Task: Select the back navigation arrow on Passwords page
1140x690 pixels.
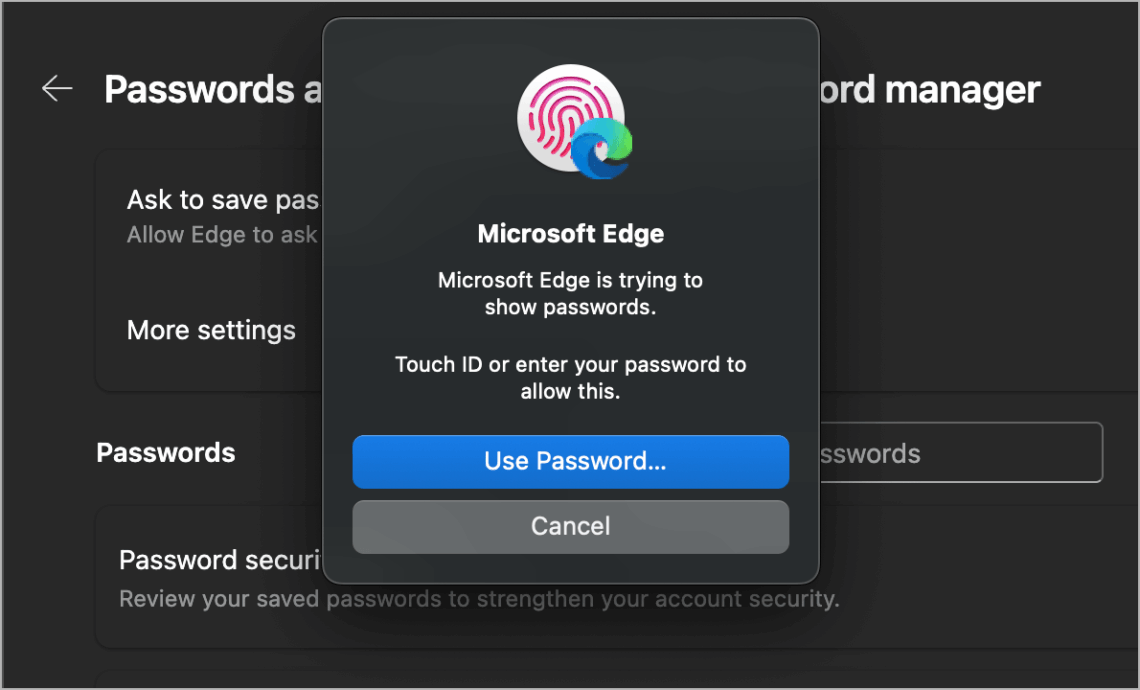Action: [56, 88]
